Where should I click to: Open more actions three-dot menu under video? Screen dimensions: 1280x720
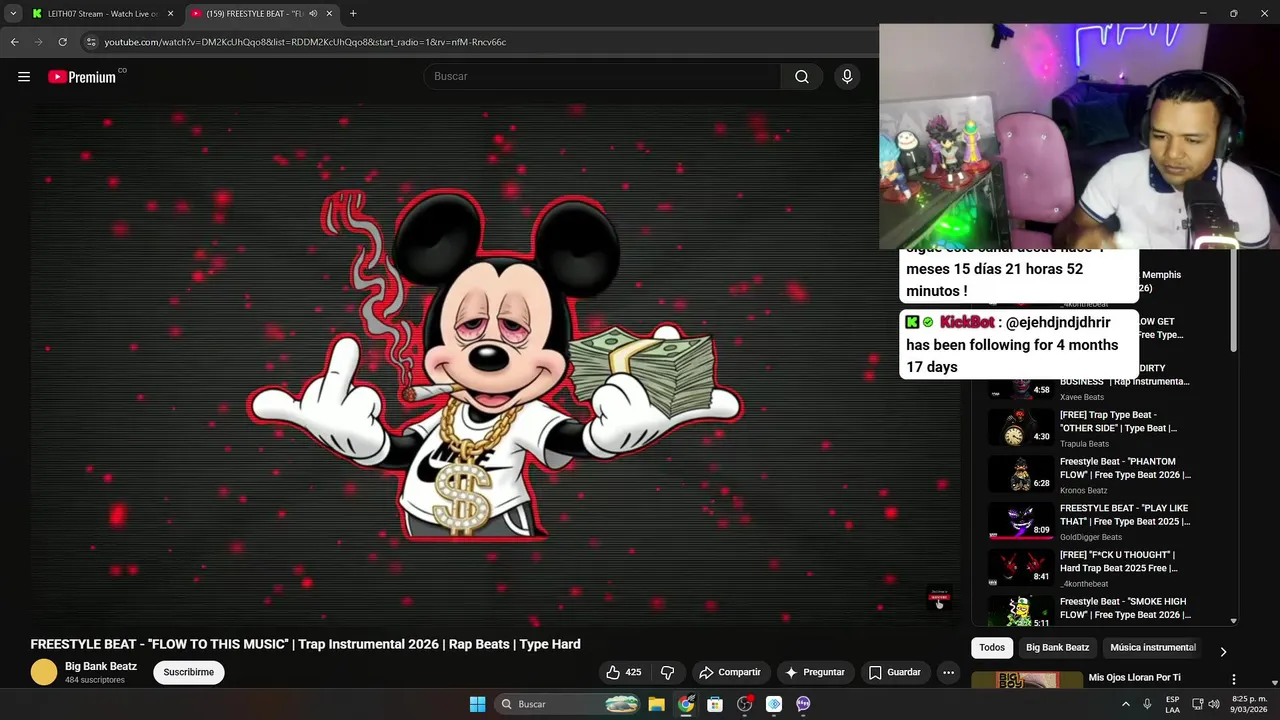coord(948,672)
